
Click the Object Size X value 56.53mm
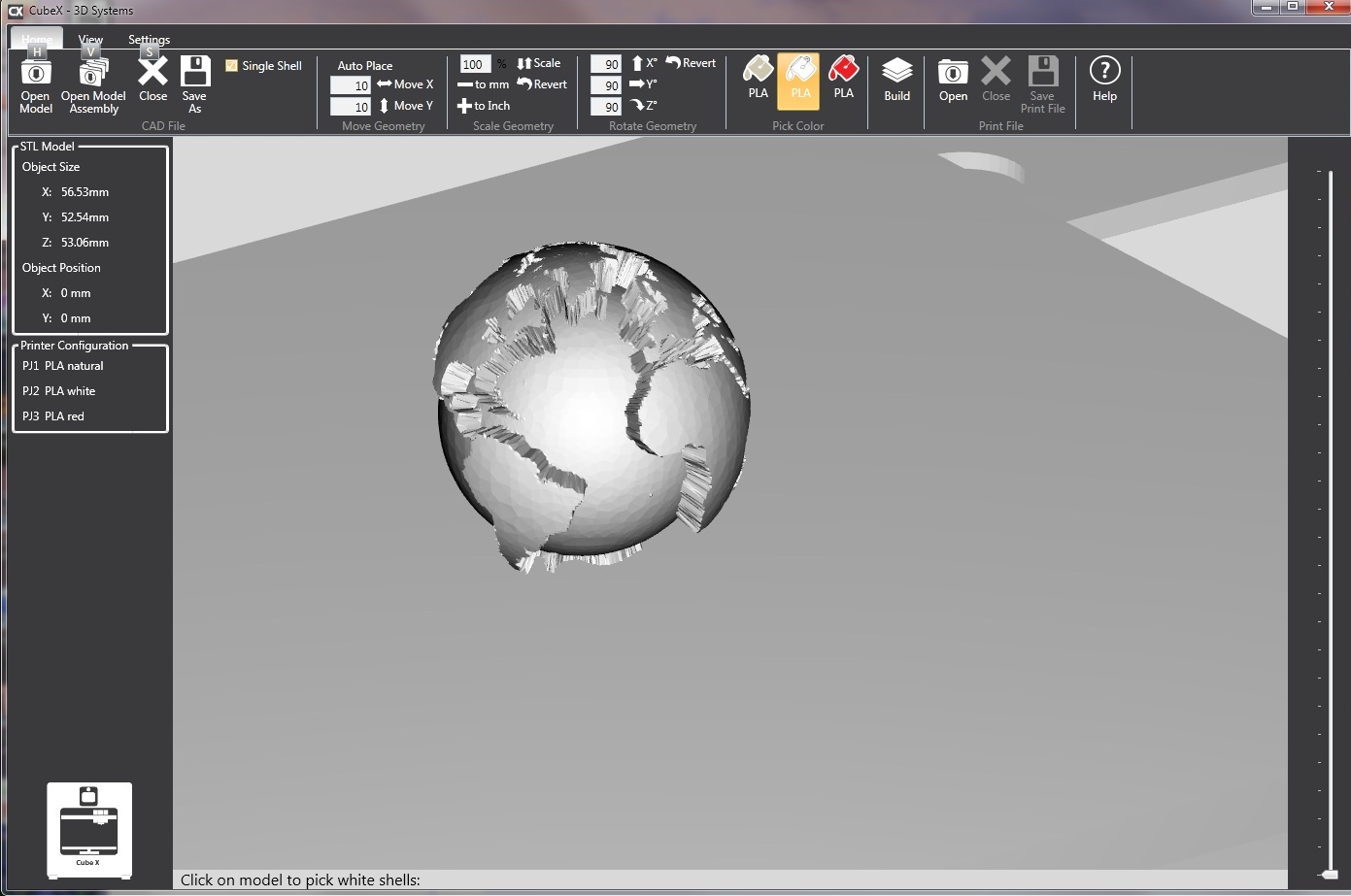pos(84,192)
